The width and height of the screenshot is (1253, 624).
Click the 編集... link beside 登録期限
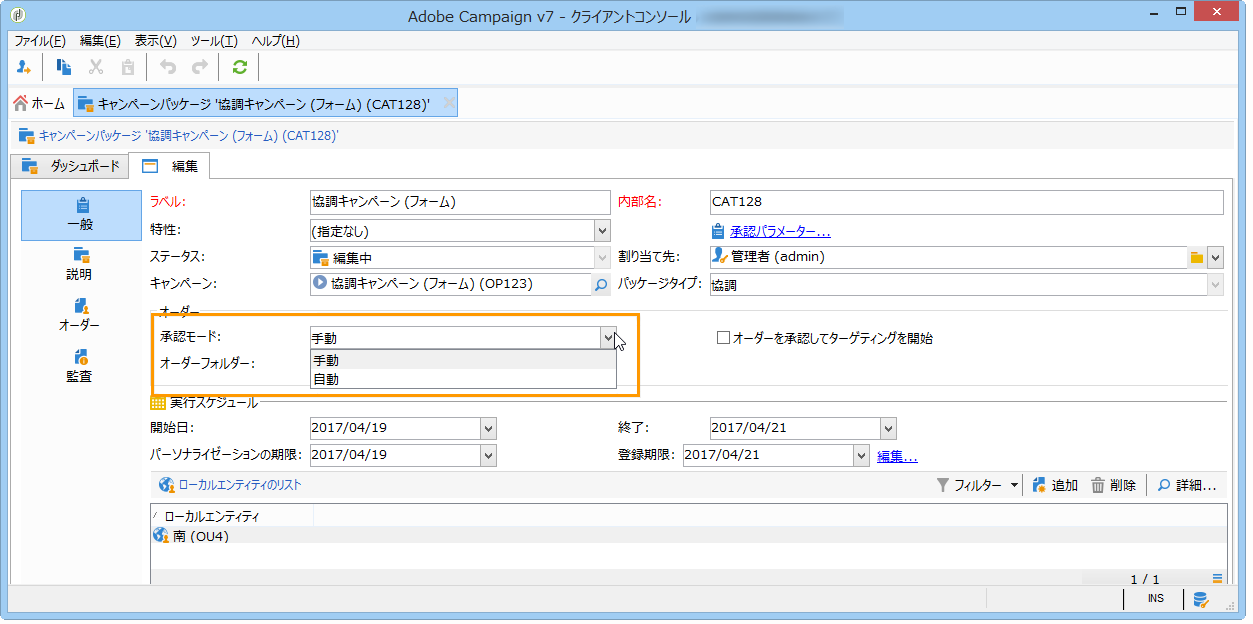coord(897,456)
